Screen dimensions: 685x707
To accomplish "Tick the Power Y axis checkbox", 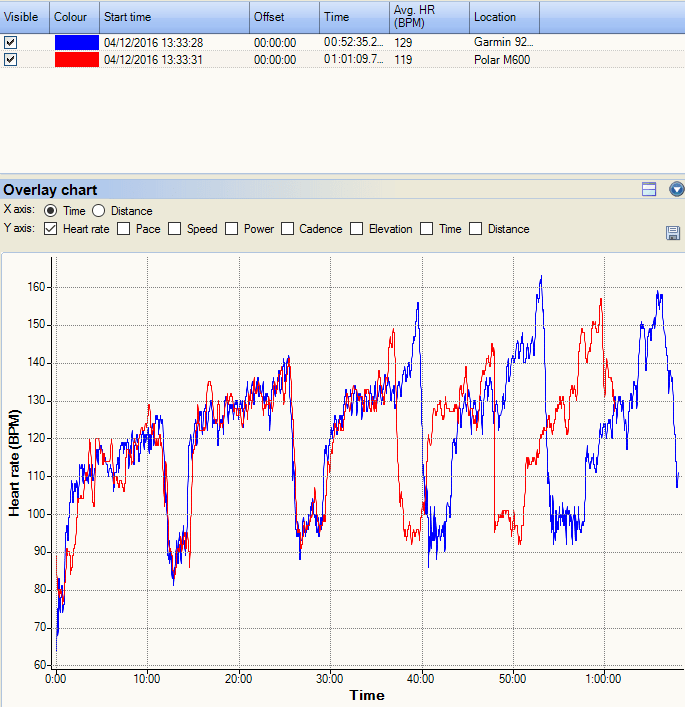I will pyautogui.click(x=232, y=229).
